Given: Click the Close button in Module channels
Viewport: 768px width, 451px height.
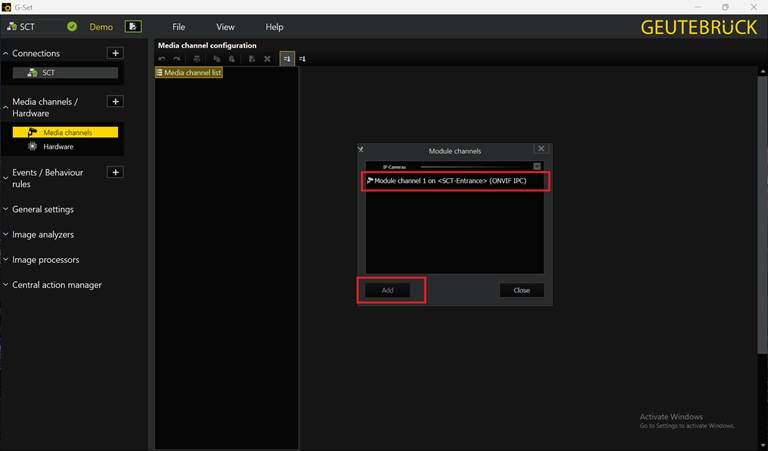Looking at the screenshot, I should pos(522,290).
